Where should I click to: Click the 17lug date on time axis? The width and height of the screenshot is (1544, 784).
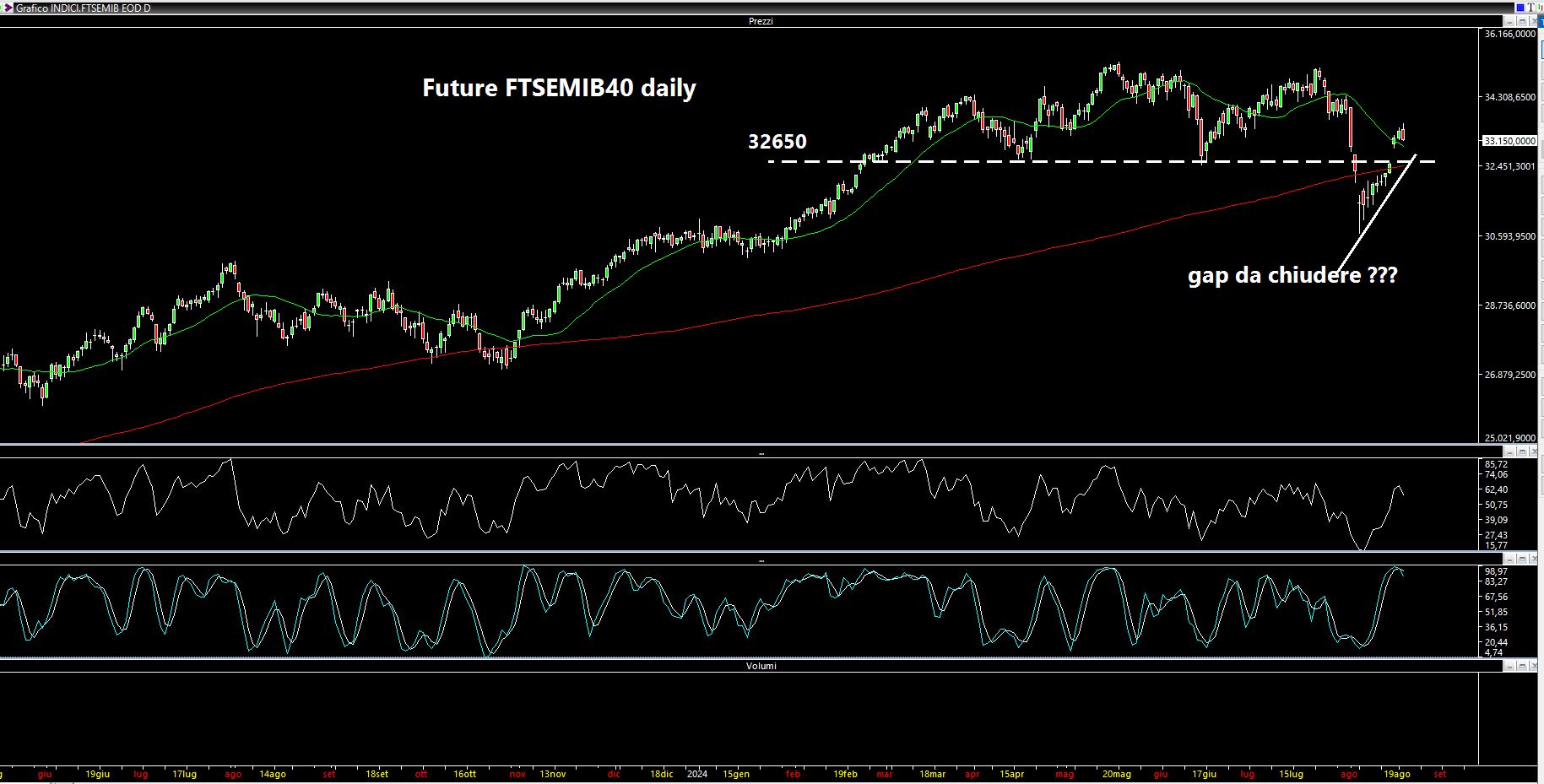(x=184, y=774)
